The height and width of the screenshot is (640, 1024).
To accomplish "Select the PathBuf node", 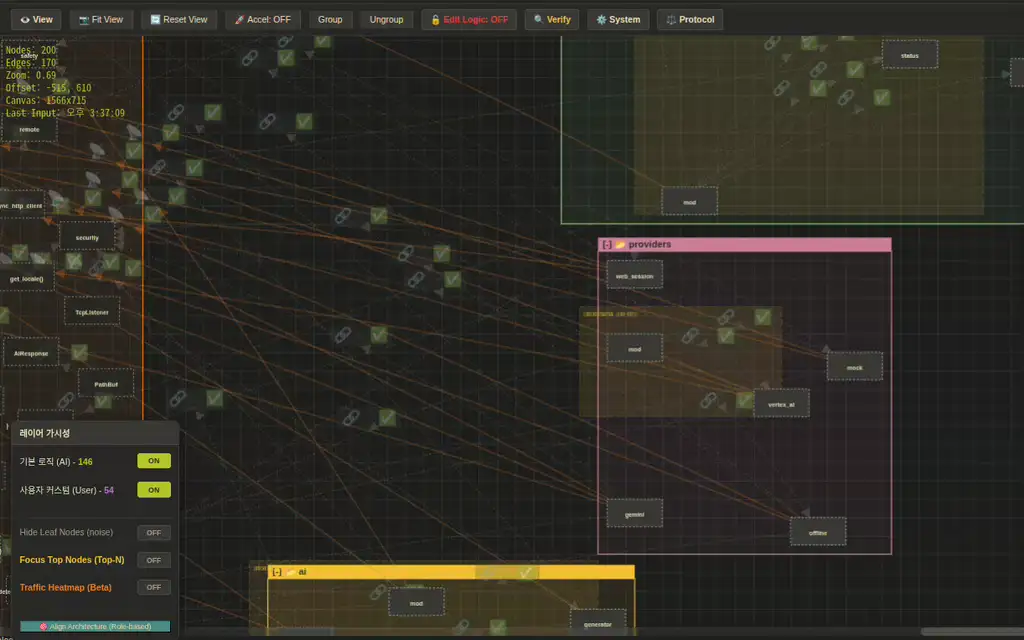I will (106, 384).
